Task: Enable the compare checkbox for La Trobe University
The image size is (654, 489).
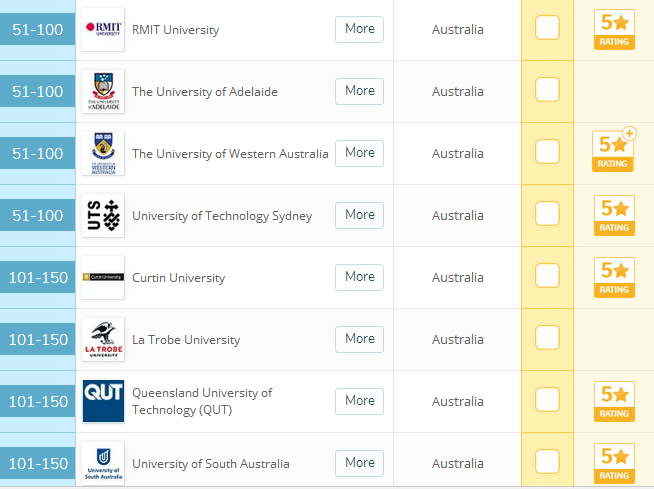Action: click(547, 337)
